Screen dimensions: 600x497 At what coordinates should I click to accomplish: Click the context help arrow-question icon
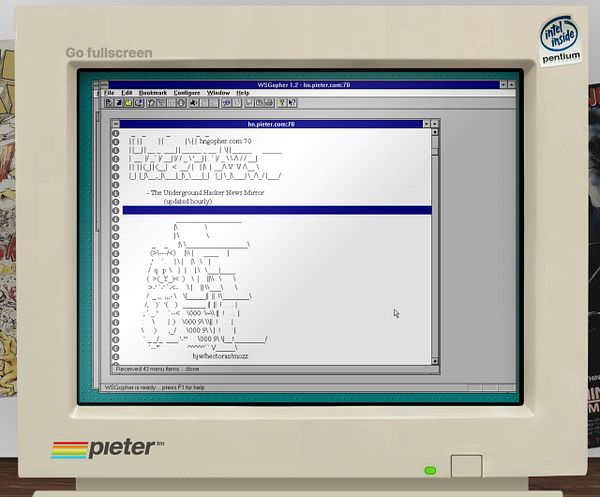coord(292,103)
